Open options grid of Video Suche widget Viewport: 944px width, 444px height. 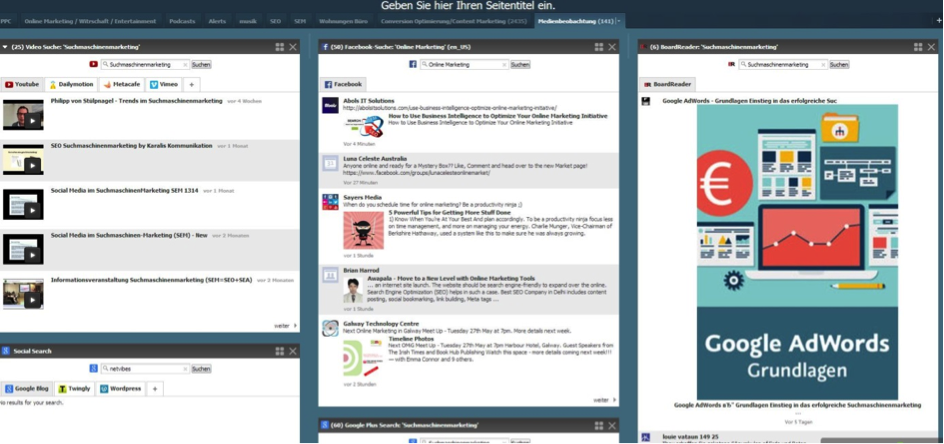pos(279,47)
